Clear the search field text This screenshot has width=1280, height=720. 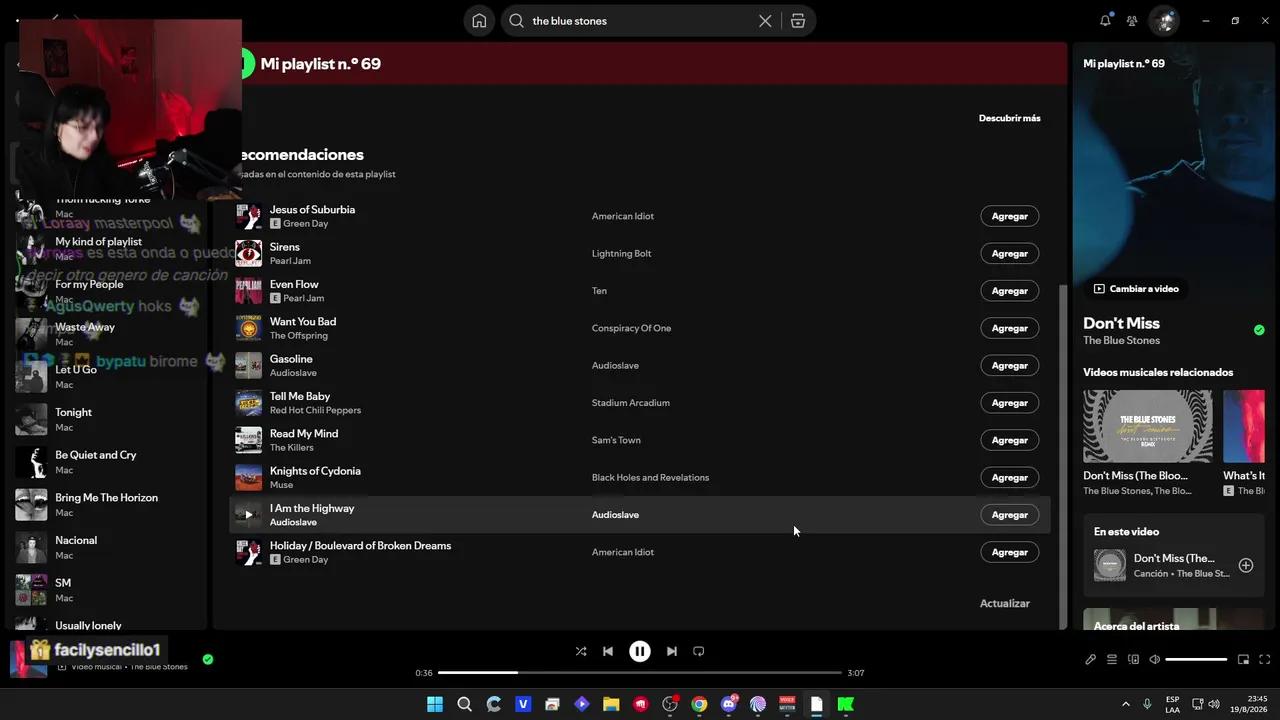pyautogui.click(x=765, y=21)
